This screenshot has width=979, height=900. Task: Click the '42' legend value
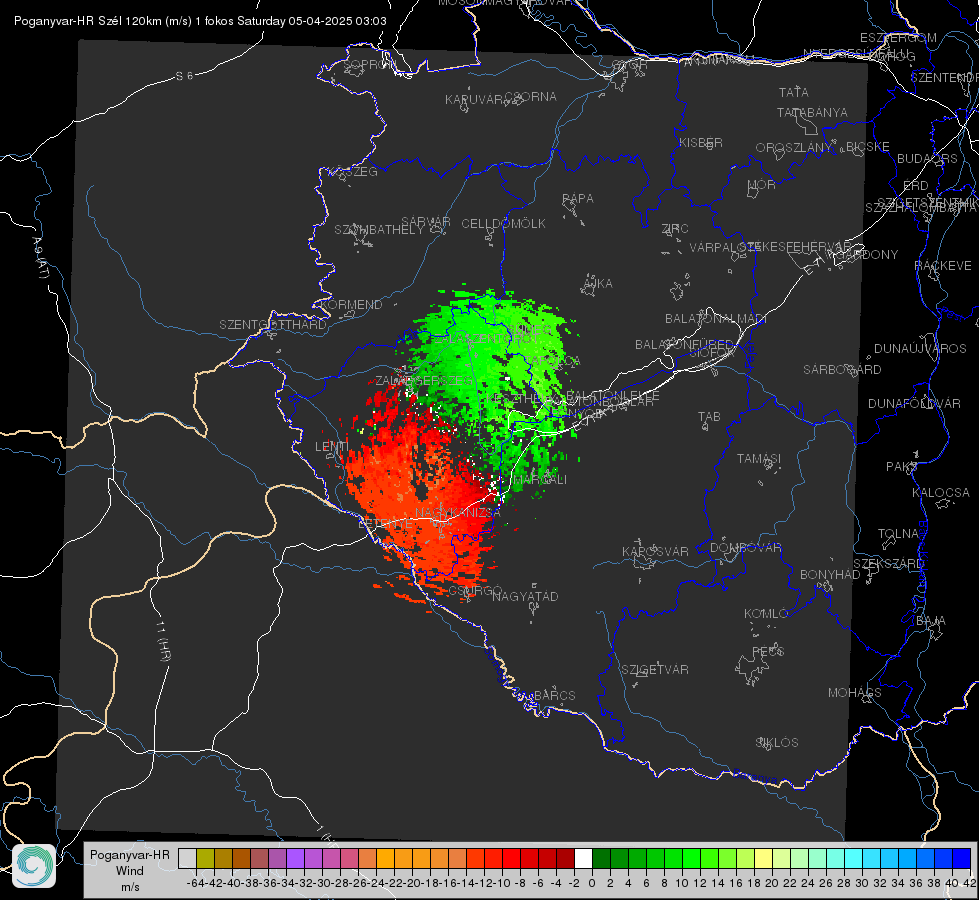click(x=970, y=883)
